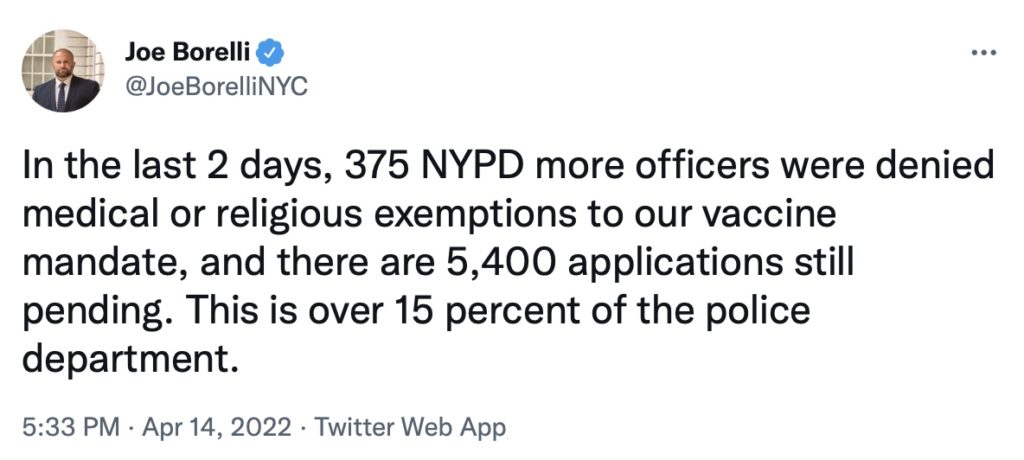Screen dimensions: 1024x460
Task: Click the display name Joe Borelli
Action: click(x=187, y=53)
